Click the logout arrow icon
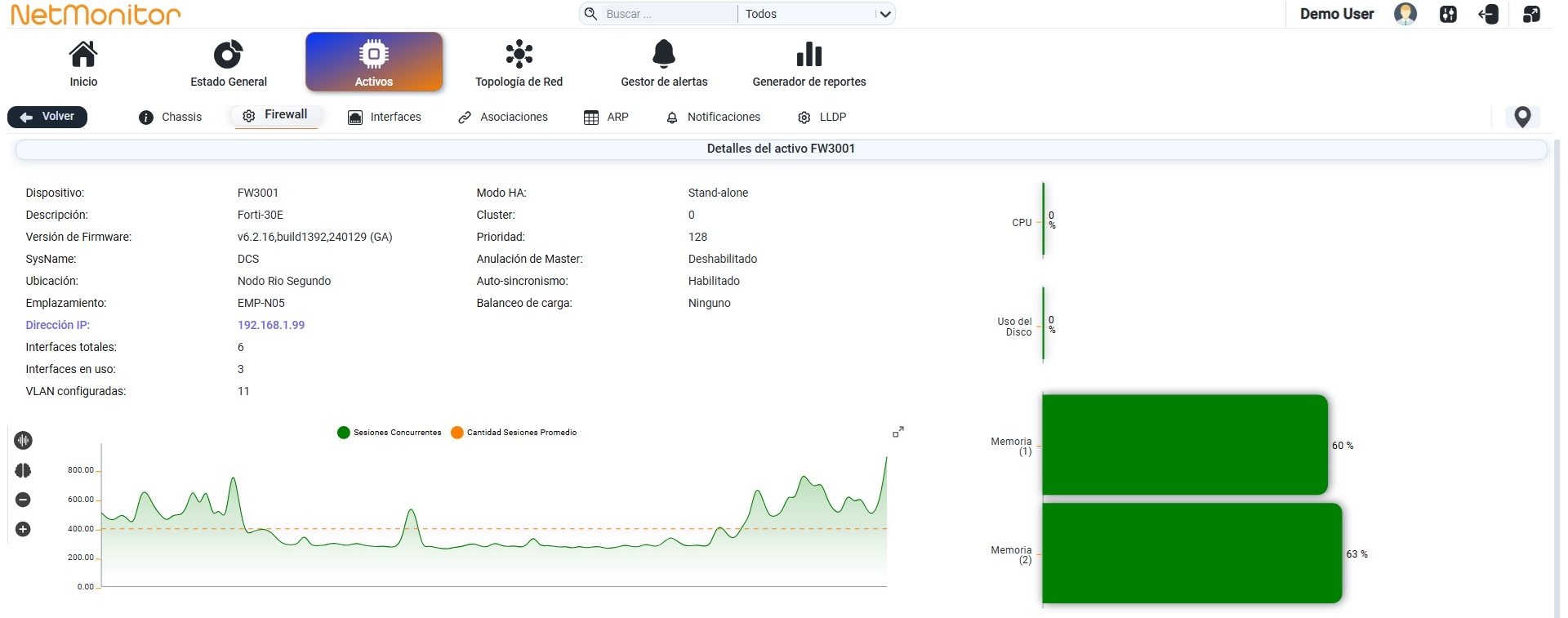Image resolution: width=1568 pixels, height=618 pixels. point(1489,14)
